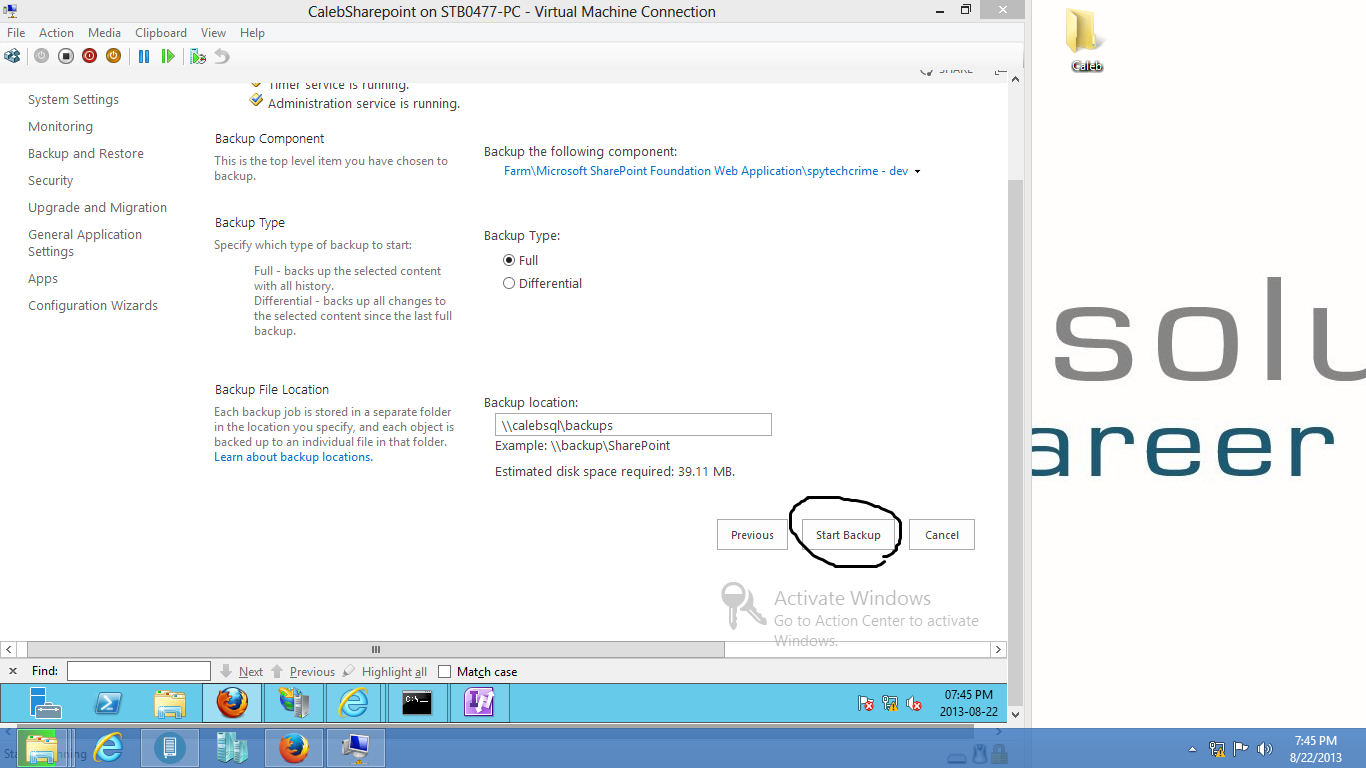Screen dimensions: 1366x768
Task: Open the View menu
Action: 214,33
